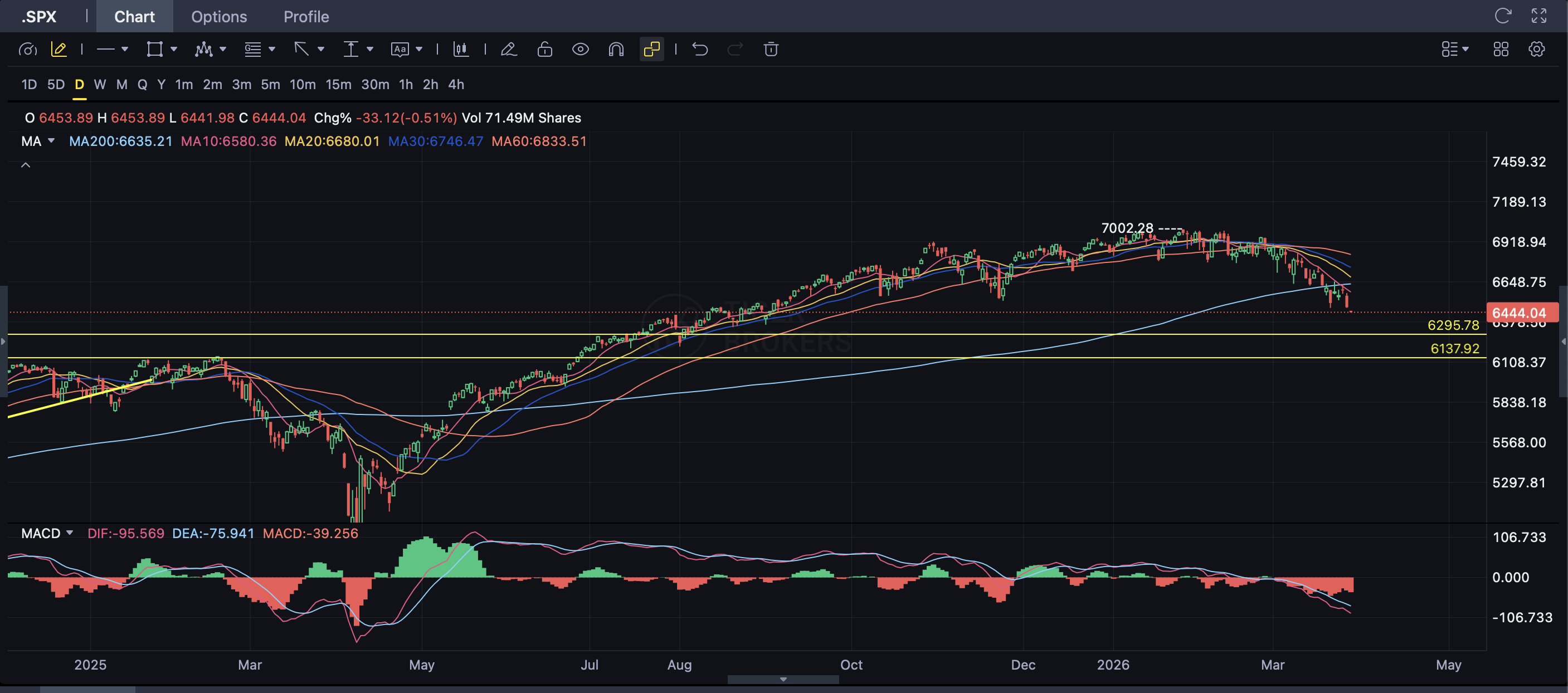Select the 15m timeframe
The height and width of the screenshot is (693, 1568).
pyautogui.click(x=338, y=85)
